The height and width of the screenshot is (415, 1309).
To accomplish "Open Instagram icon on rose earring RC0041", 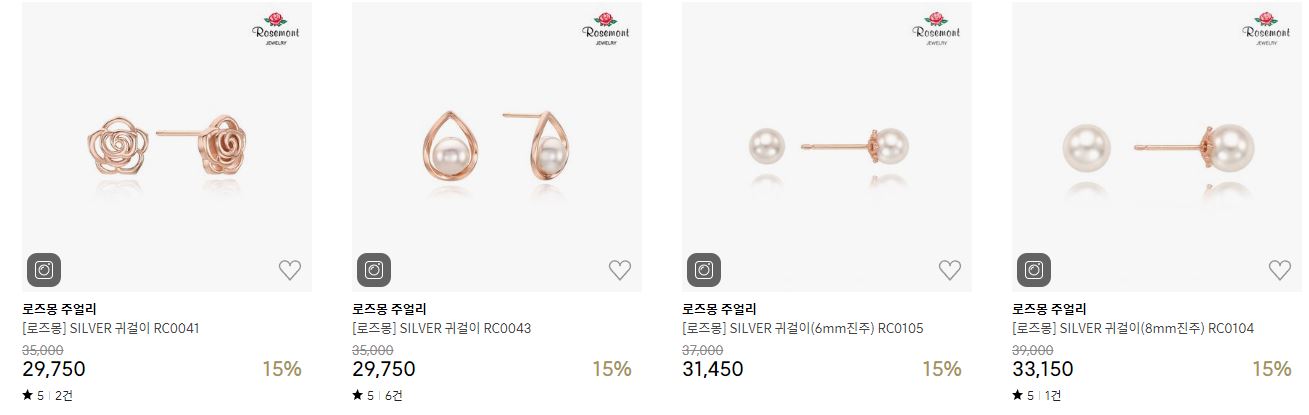I will tap(44, 270).
